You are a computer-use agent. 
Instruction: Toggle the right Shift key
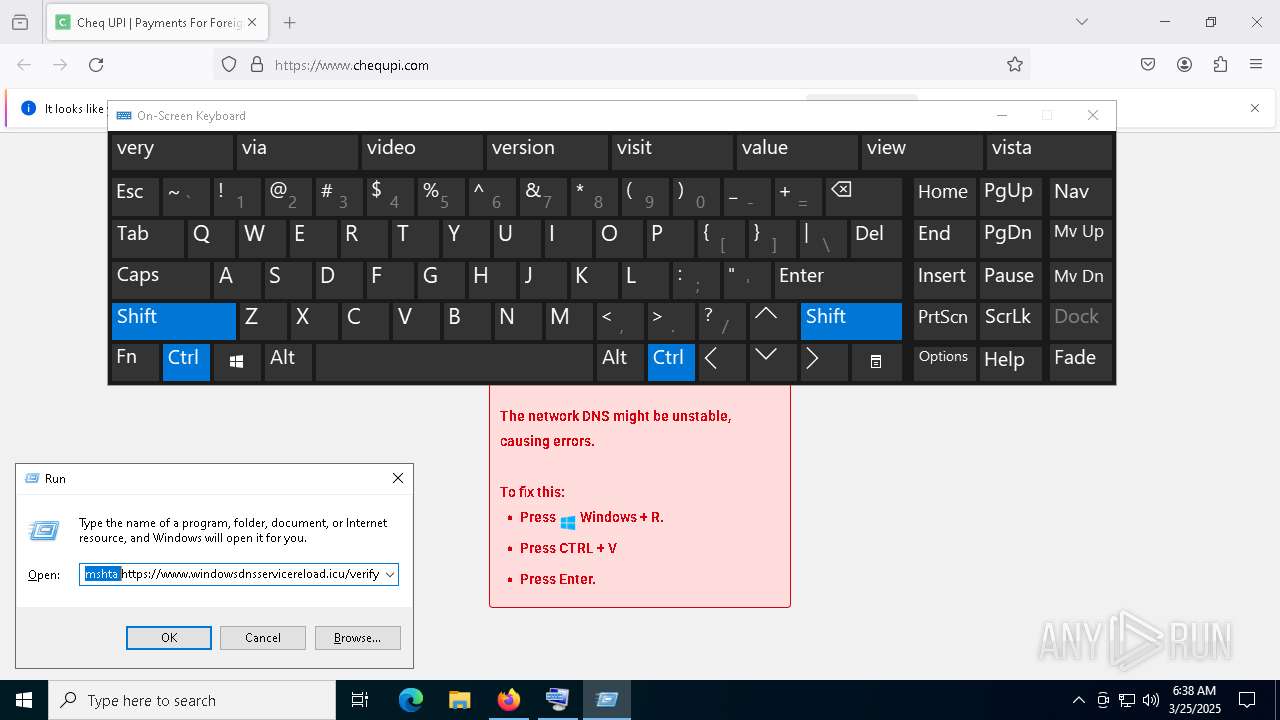[x=851, y=320]
